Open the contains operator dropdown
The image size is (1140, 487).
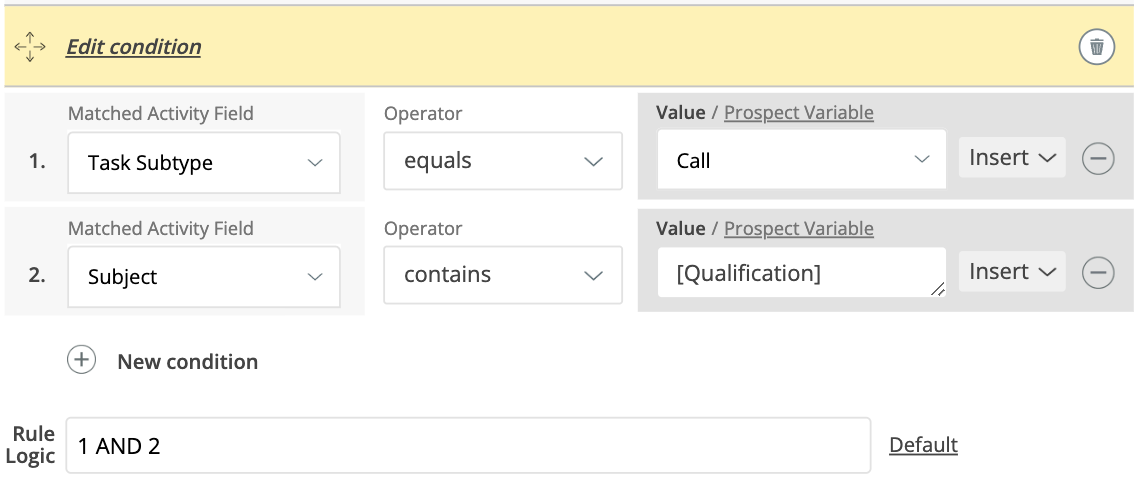[x=503, y=275]
